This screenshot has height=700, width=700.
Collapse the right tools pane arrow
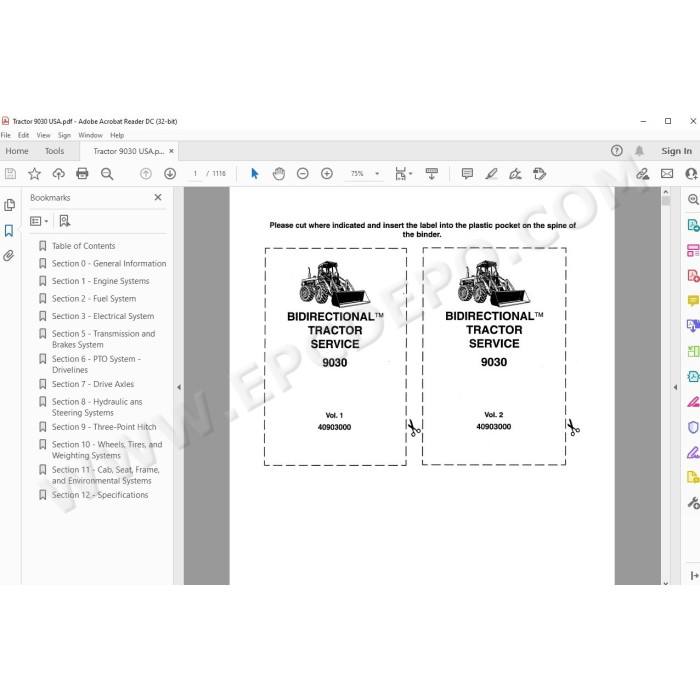coord(675,387)
